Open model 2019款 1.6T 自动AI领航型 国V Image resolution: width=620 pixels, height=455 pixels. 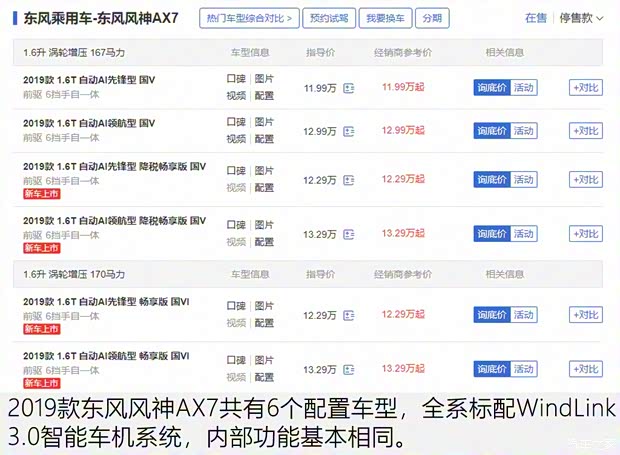(89, 123)
